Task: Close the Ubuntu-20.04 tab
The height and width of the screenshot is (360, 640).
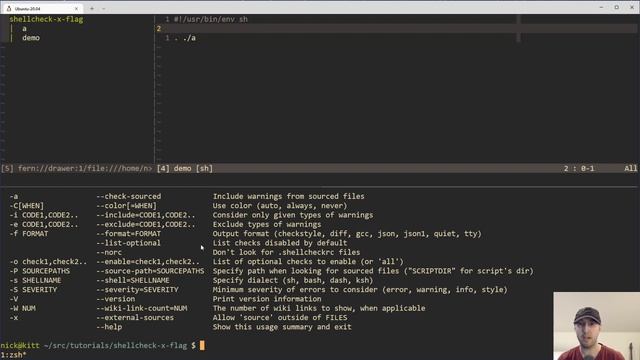Action: [76, 9]
